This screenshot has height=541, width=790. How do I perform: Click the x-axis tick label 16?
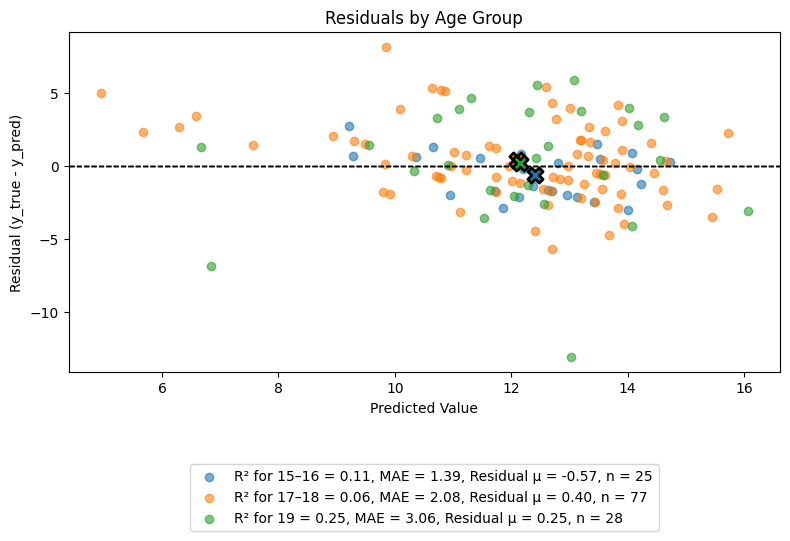pos(744,388)
